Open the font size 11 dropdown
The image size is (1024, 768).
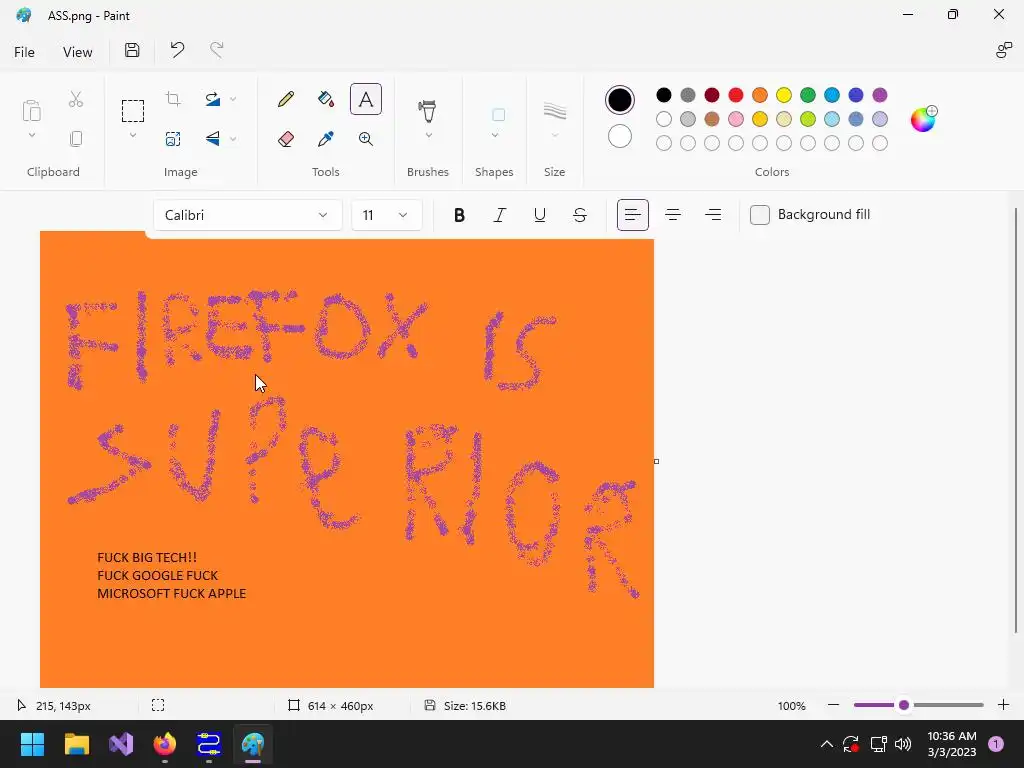coord(387,215)
